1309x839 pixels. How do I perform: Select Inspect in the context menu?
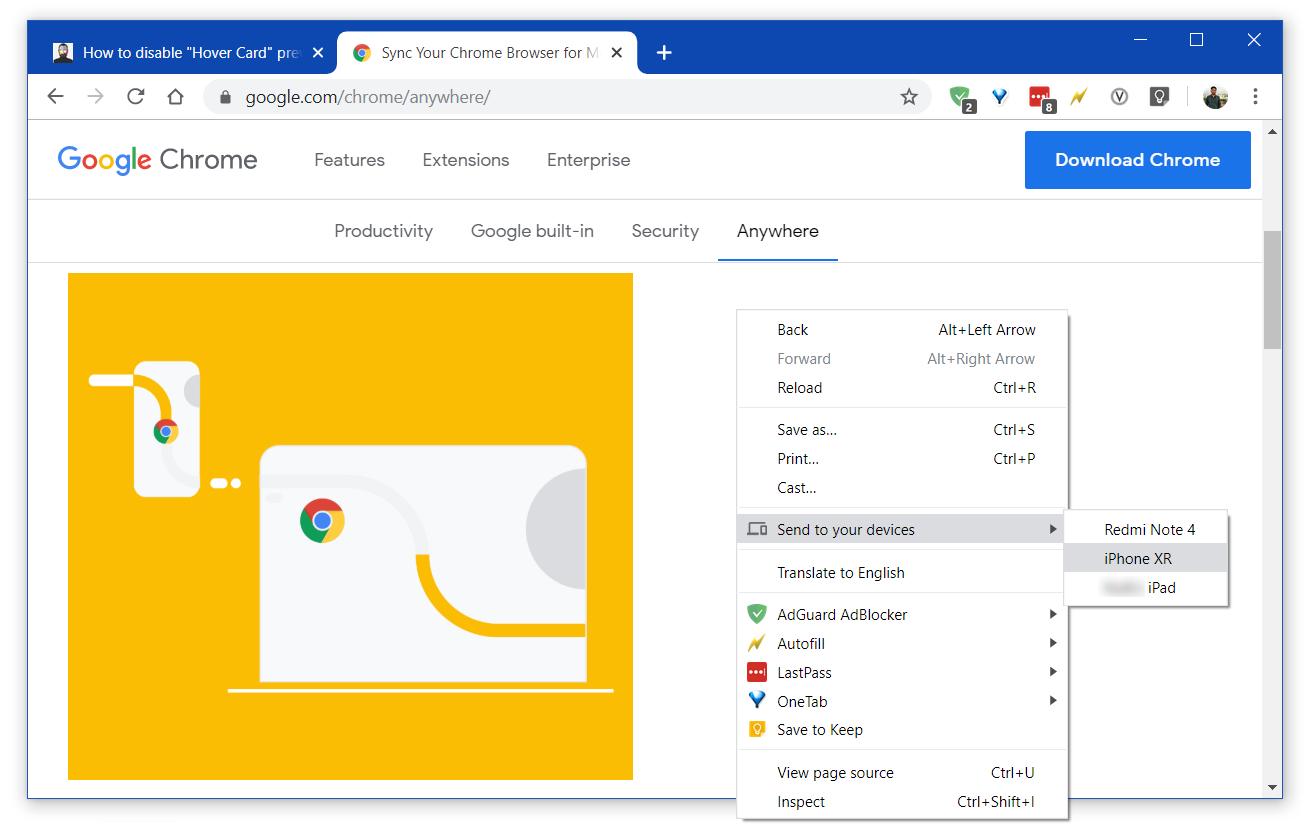coord(902,802)
